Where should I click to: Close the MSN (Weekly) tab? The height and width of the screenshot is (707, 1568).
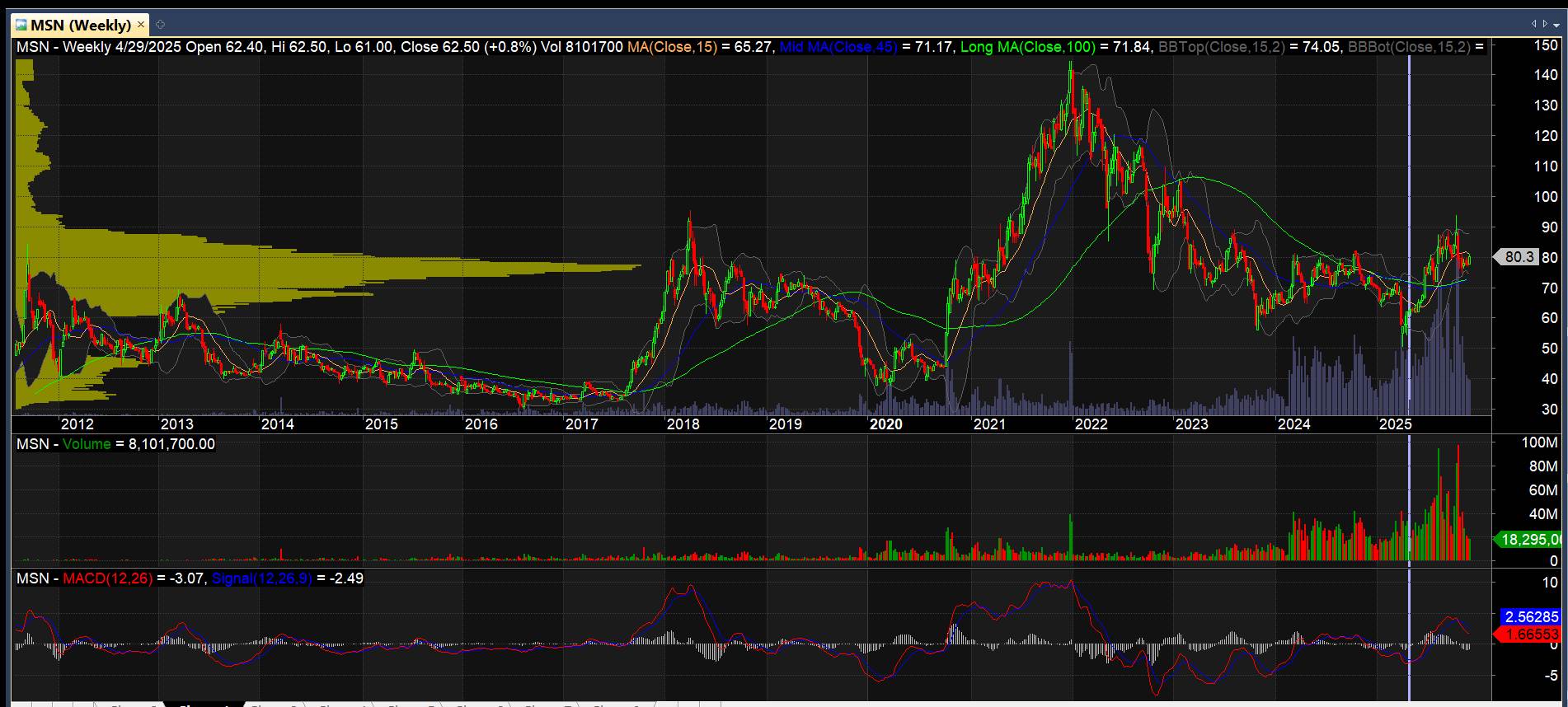tap(141, 26)
